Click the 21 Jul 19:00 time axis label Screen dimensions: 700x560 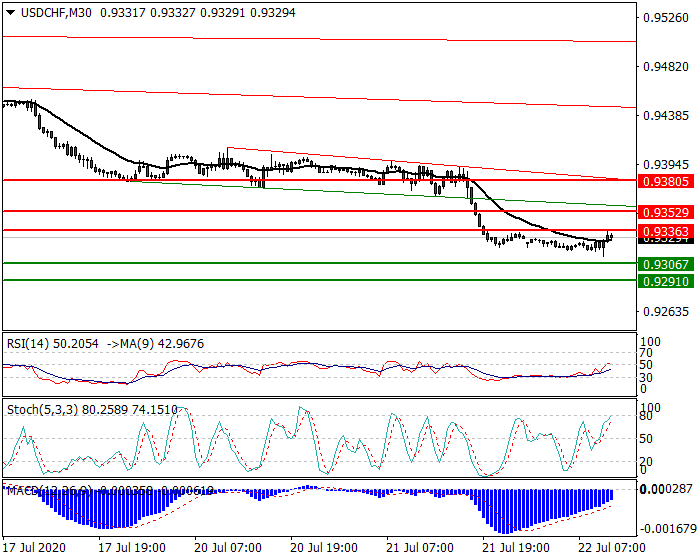click(516, 548)
